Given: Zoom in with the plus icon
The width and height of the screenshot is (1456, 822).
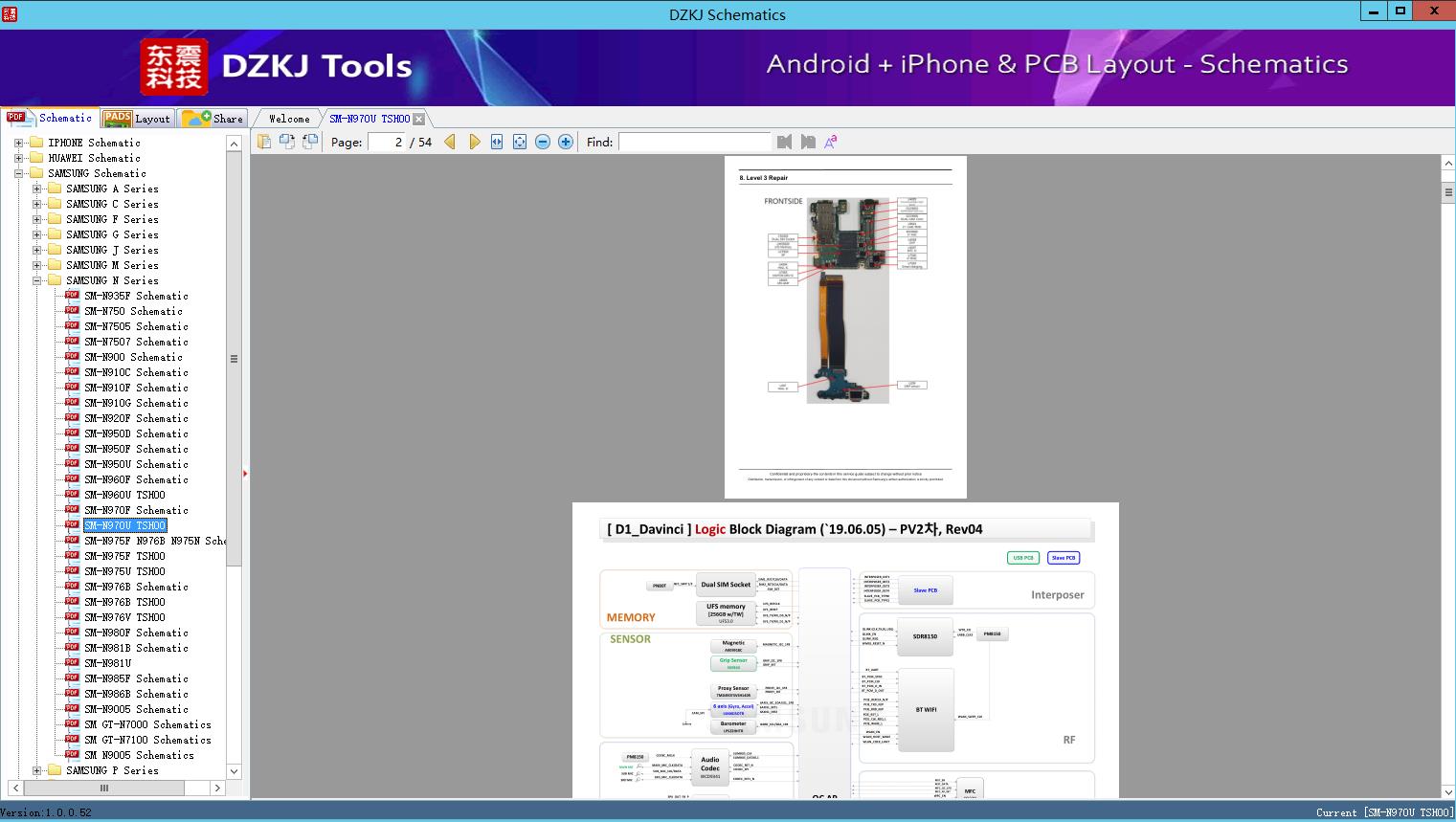Looking at the screenshot, I should click(x=566, y=142).
